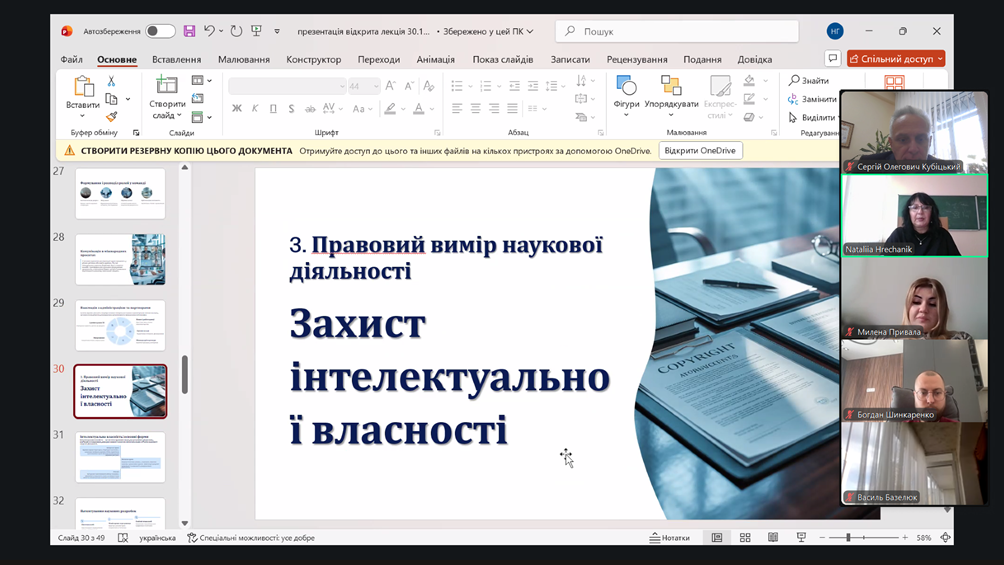Click the Save icon in title bar
This screenshot has height=565, width=1004.
coord(189,31)
